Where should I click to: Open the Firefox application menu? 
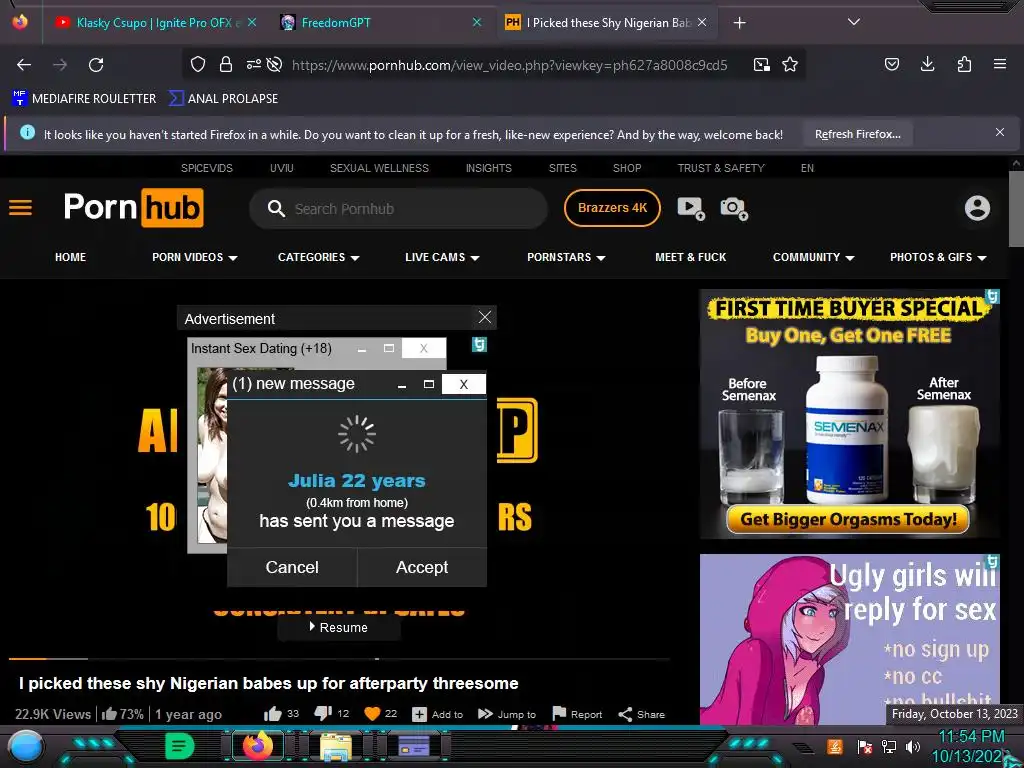pos(1000,64)
